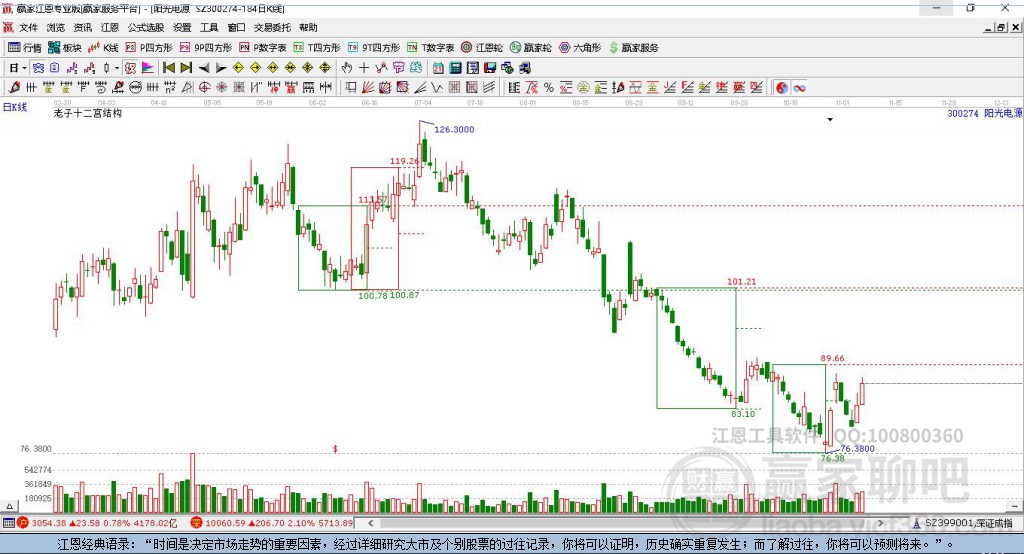This screenshot has height=554, width=1024.
Task: Open the T四方形 tool
Action: click(x=317, y=48)
